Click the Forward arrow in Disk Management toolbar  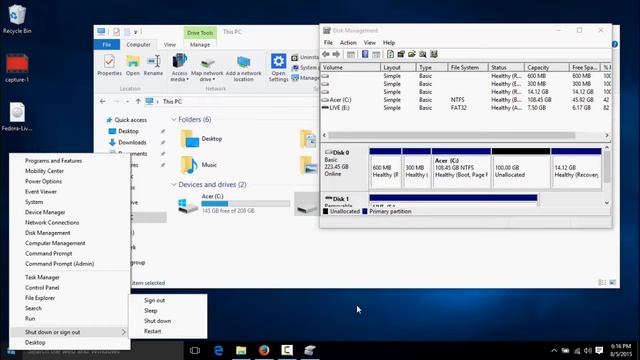336,54
